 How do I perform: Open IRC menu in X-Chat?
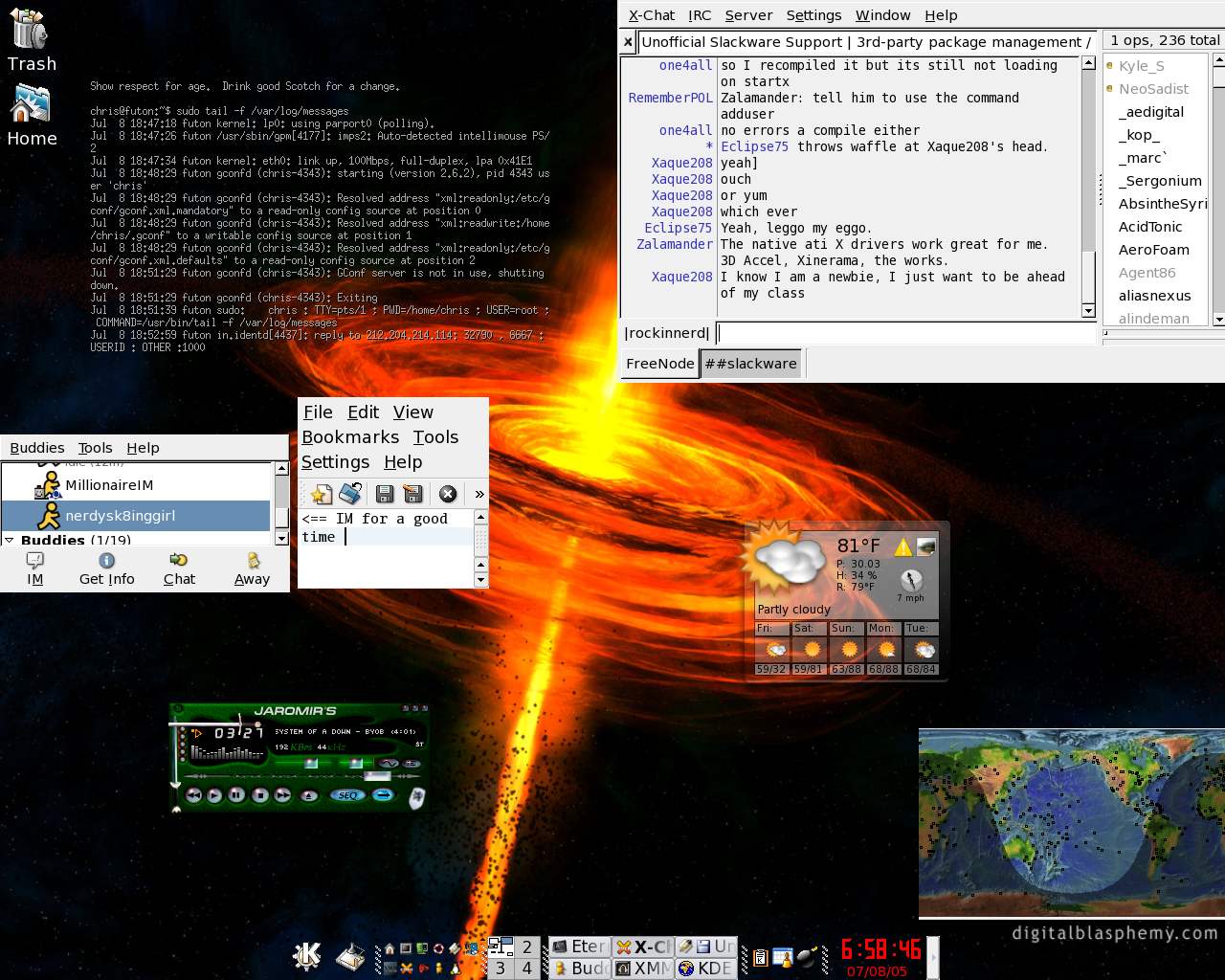pos(700,15)
